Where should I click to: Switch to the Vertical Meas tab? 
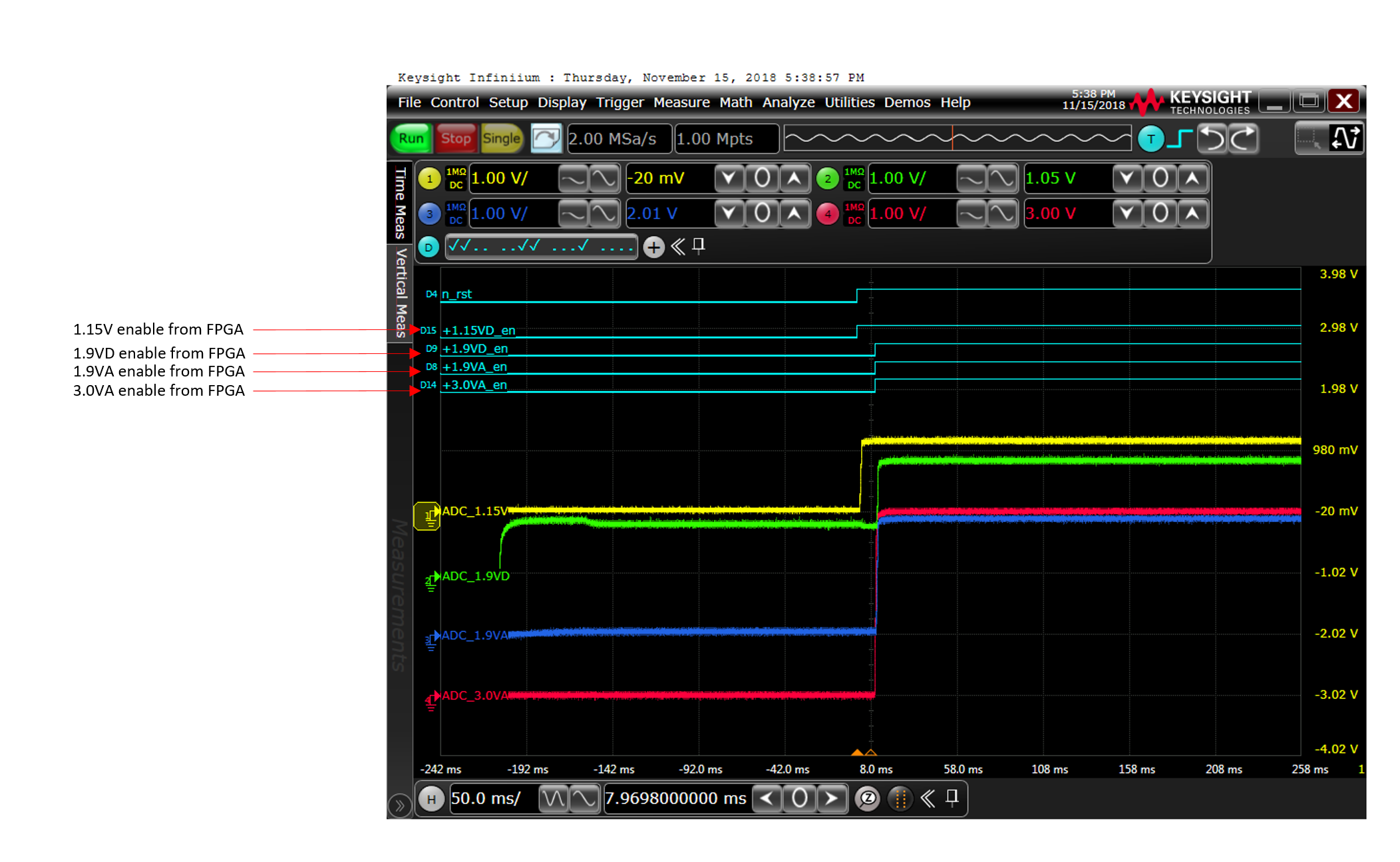[401, 293]
